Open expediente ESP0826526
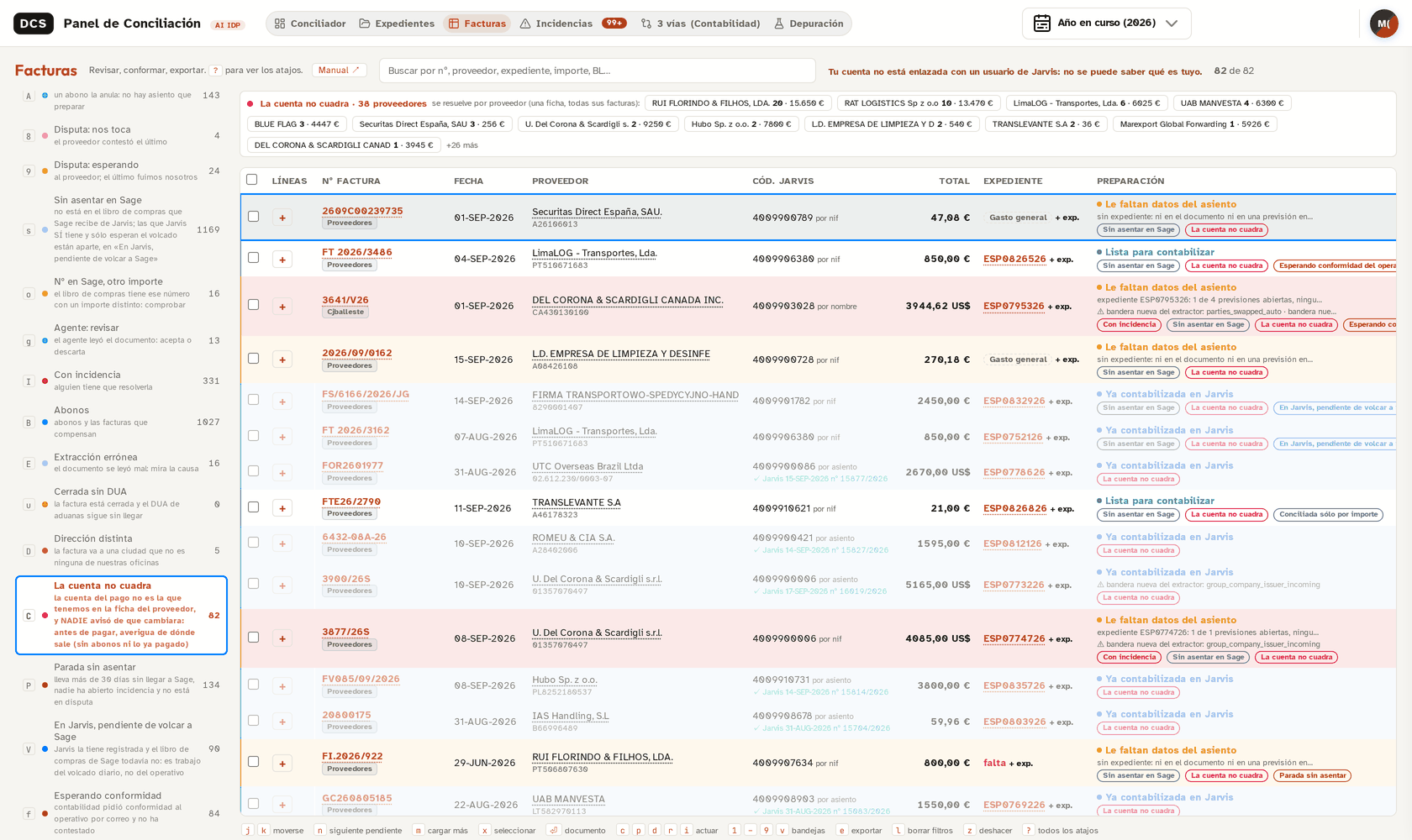This screenshot has height=840, width=1412. pos(1014,259)
